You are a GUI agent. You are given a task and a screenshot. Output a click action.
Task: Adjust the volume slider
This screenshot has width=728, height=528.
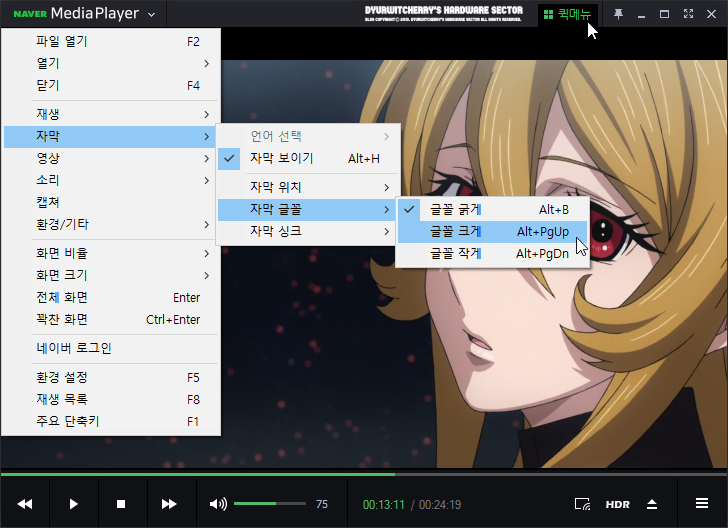coord(270,504)
